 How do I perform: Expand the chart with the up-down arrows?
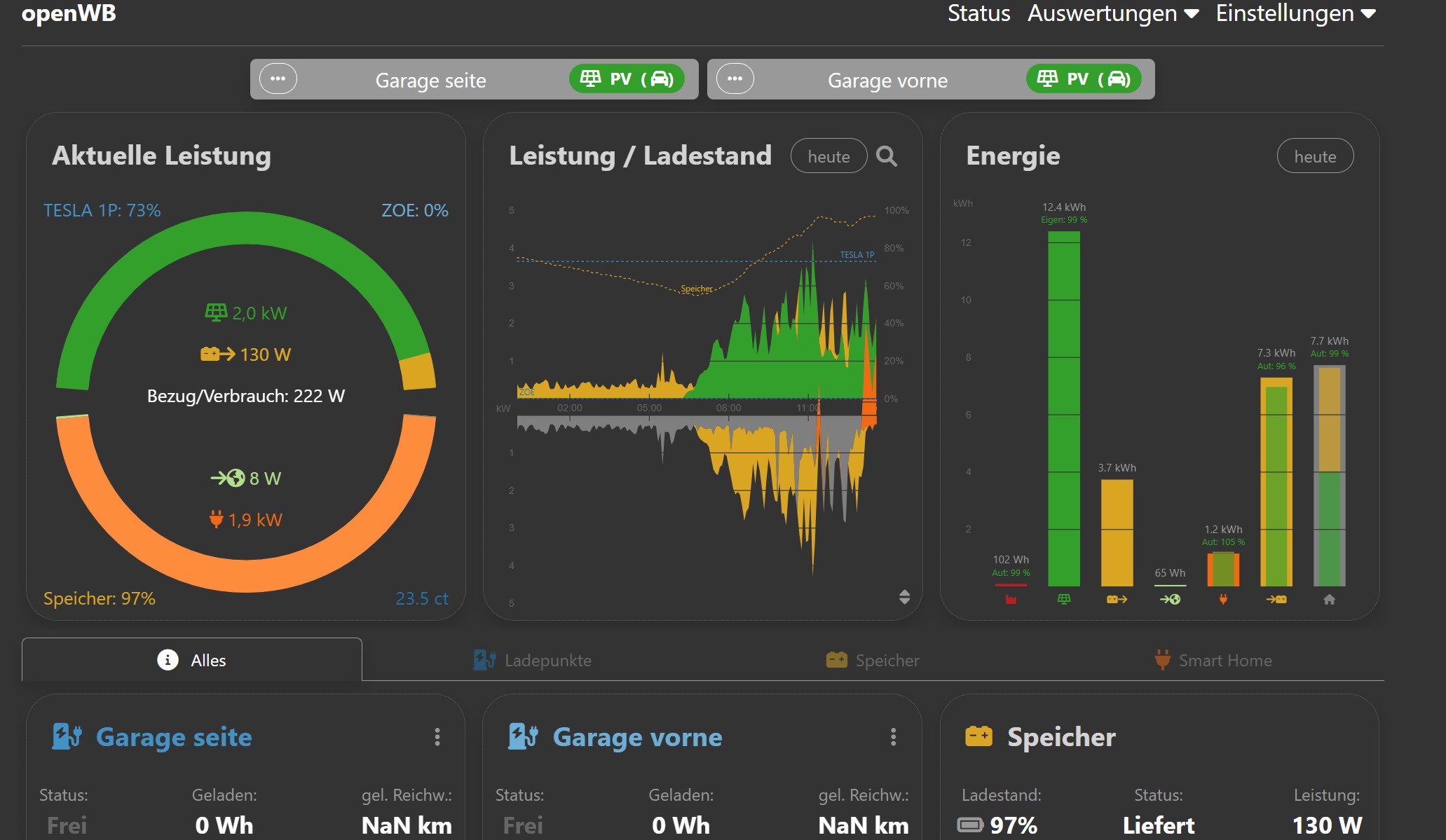coord(904,597)
